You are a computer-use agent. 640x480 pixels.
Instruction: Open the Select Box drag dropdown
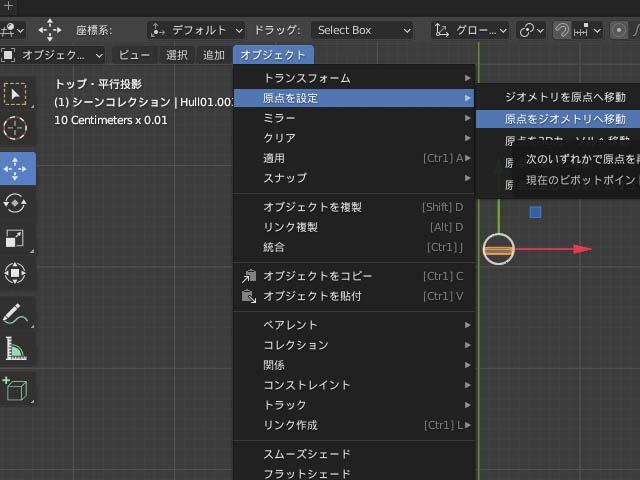(362, 30)
